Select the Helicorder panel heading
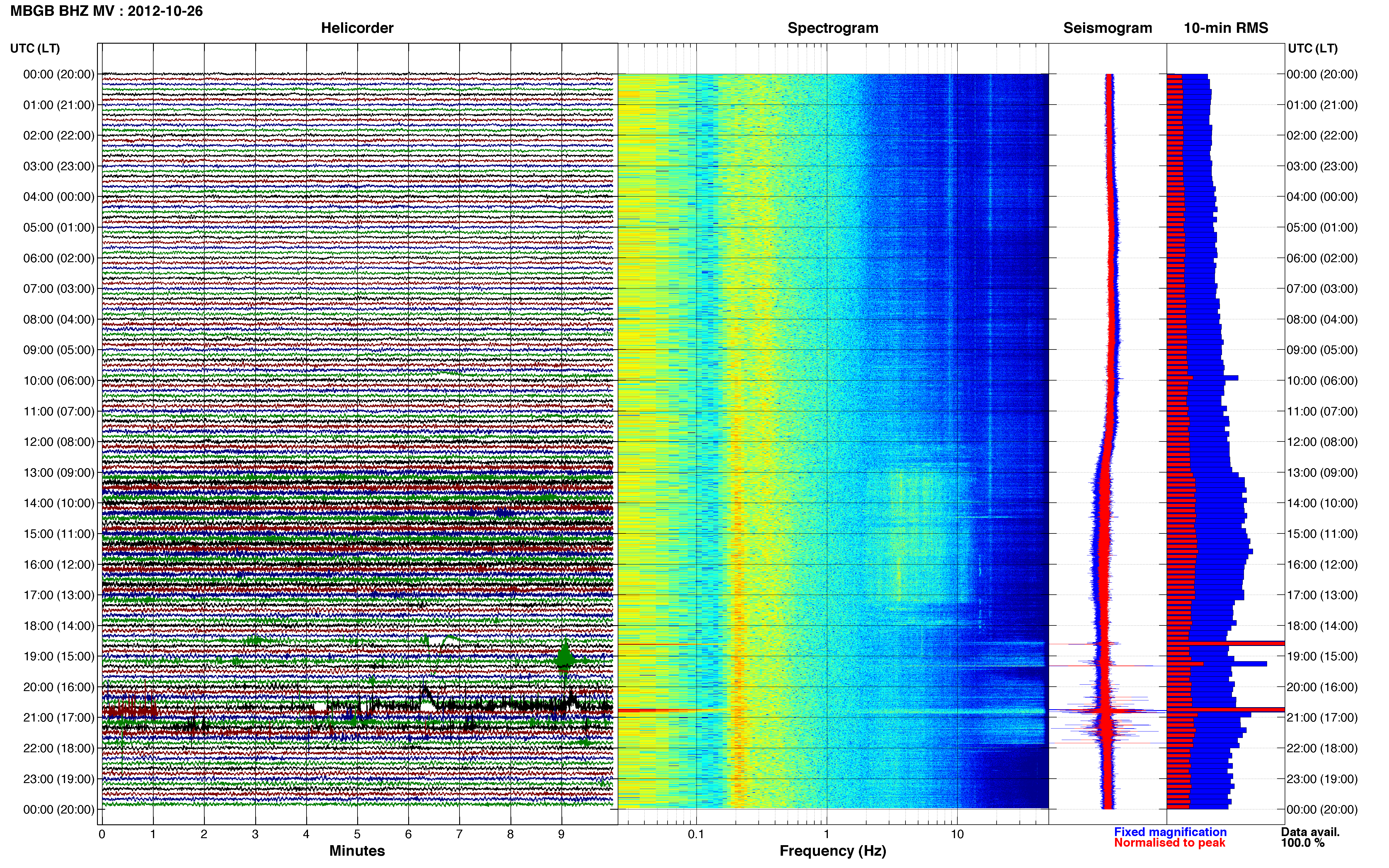The width and height of the screenshot is (1389, 868). click(x=357, y=28)
